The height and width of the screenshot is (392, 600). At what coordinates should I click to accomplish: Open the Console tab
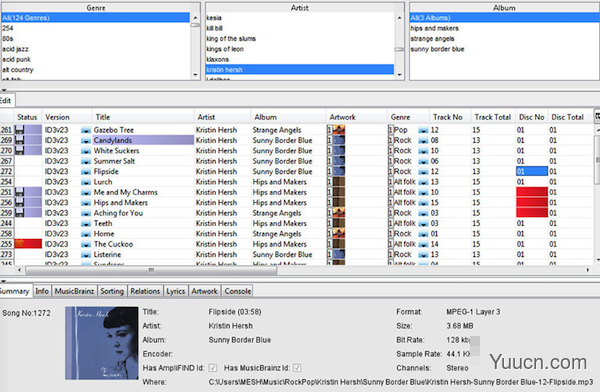point(238,291)
